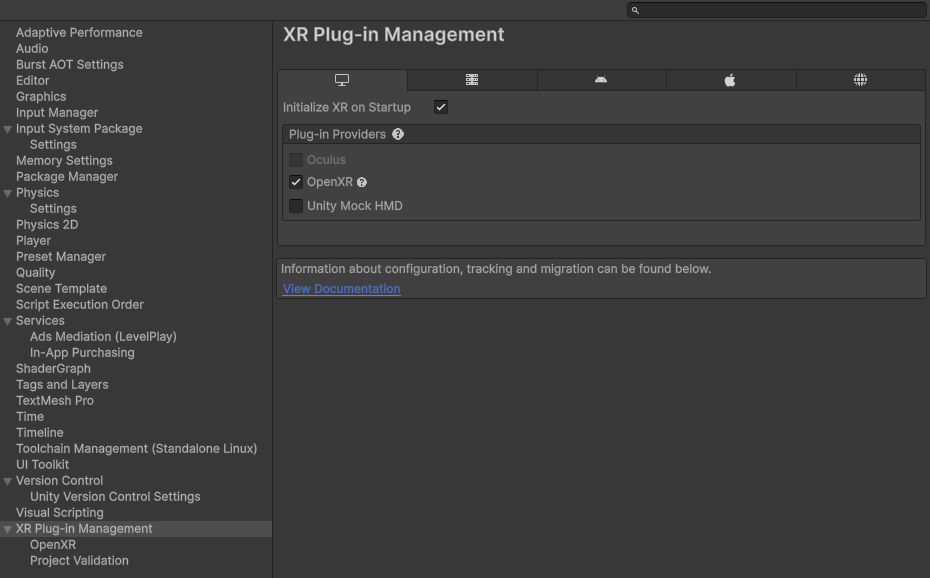Select the Services category label

[40, 321]
